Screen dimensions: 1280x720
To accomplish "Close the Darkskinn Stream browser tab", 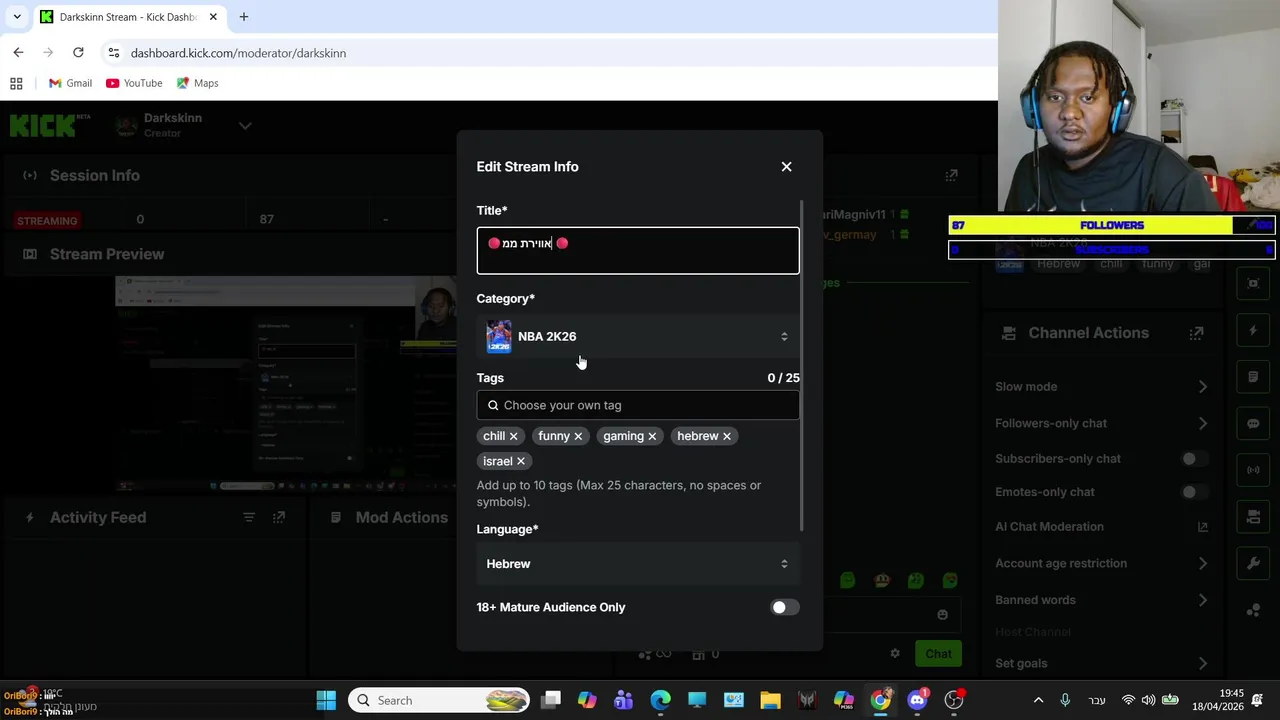I will pos(213,17).
